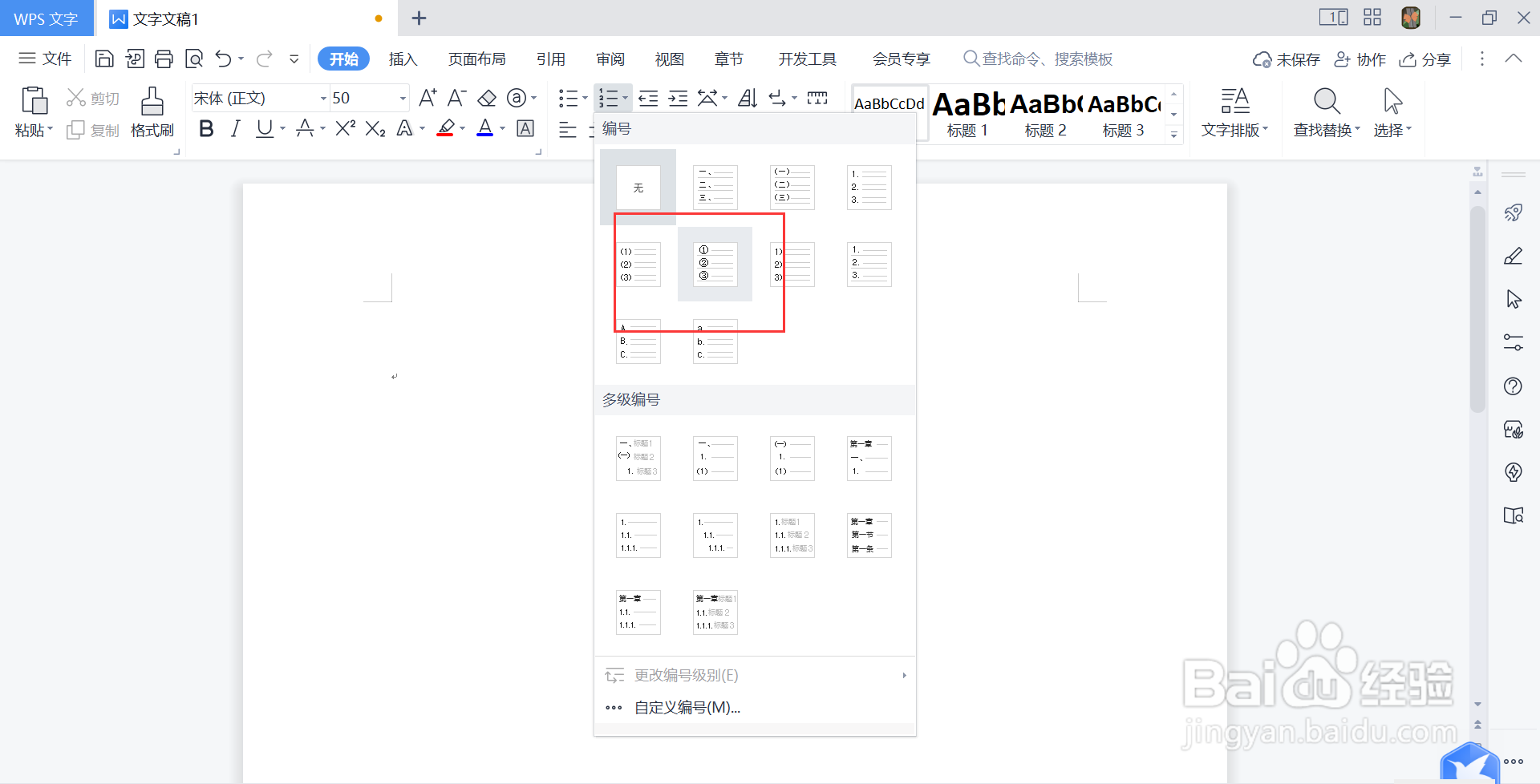Switch to 页面布局 tab
Screen dimensions: 1540x784
pyautogui.click(x=476, y=59)
